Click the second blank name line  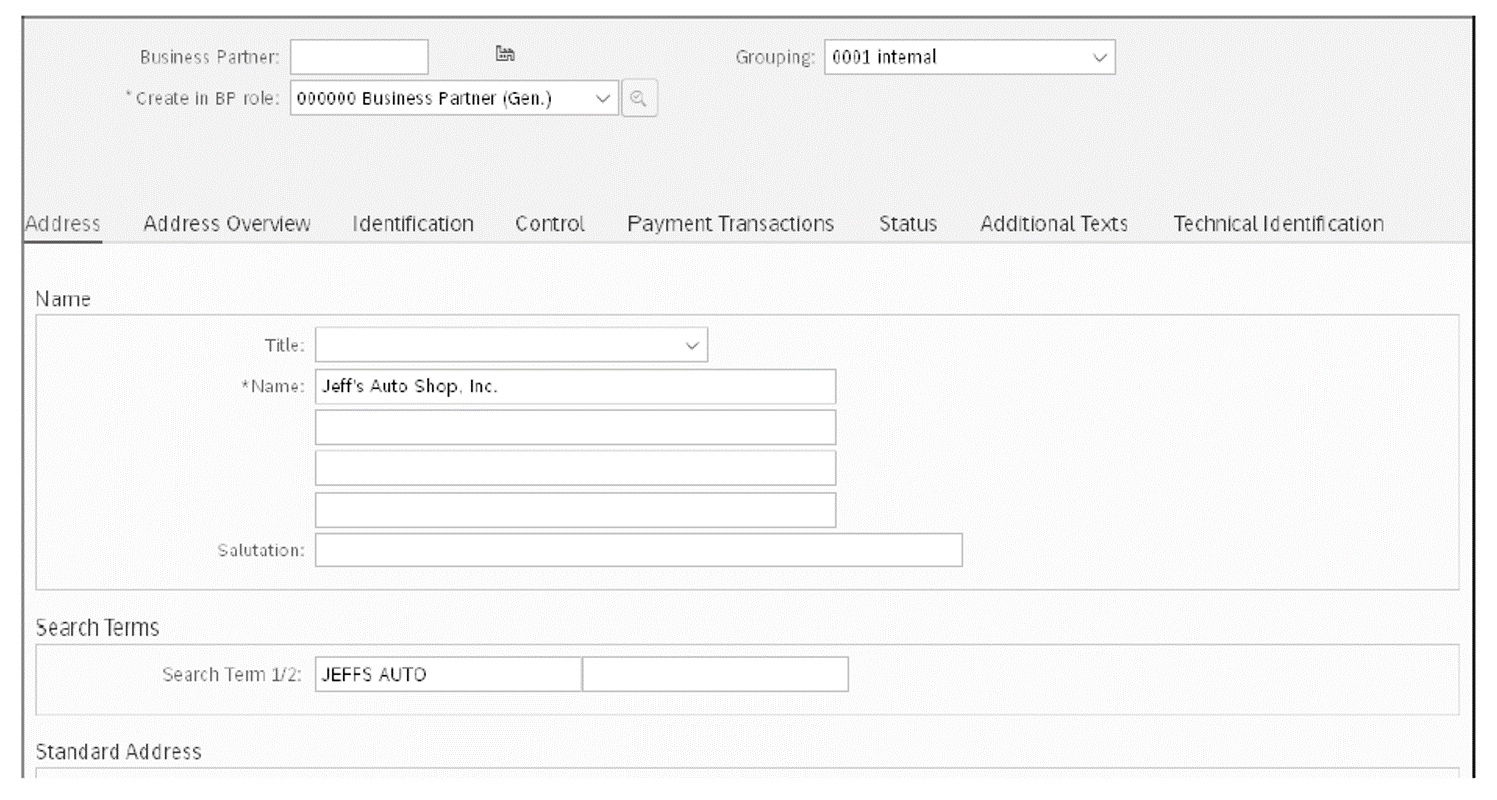click(x=575, y=427)
